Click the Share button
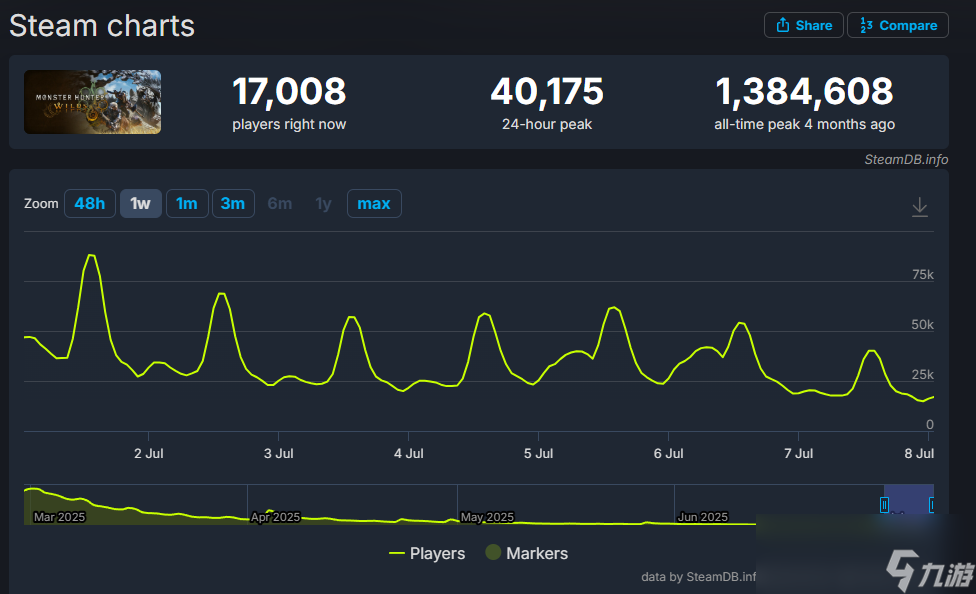 [x=804, y=26]
